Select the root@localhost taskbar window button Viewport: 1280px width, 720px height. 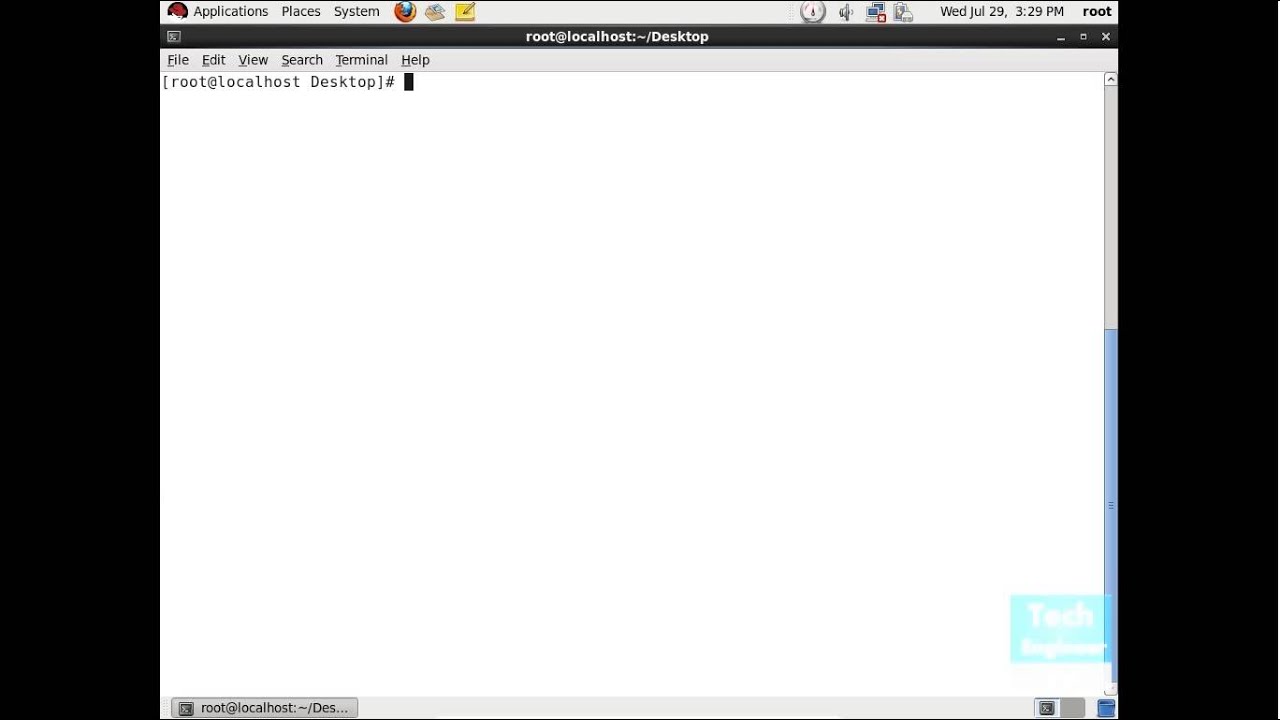click(264, 708)
